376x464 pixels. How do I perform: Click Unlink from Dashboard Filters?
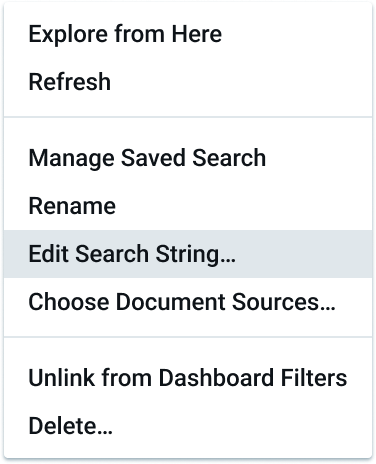click(188, 378)
